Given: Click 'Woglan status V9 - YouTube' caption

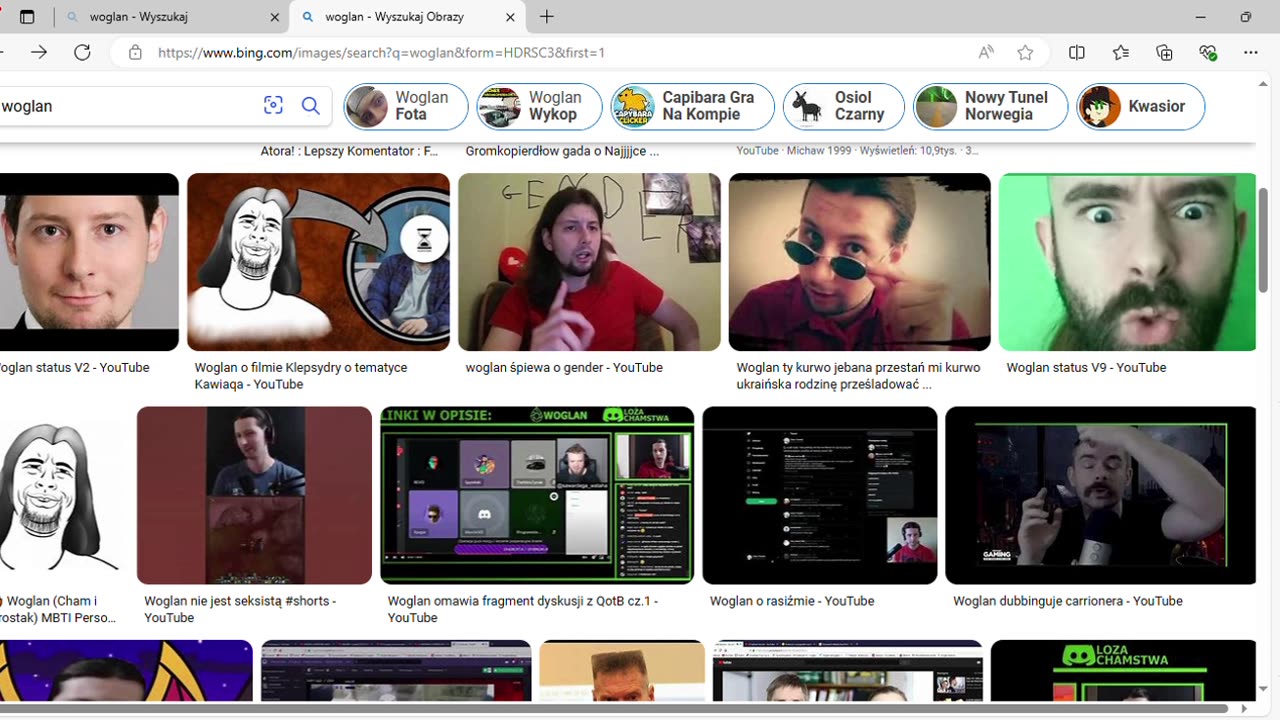Looking at the screenshot, I should point(1086,368).
